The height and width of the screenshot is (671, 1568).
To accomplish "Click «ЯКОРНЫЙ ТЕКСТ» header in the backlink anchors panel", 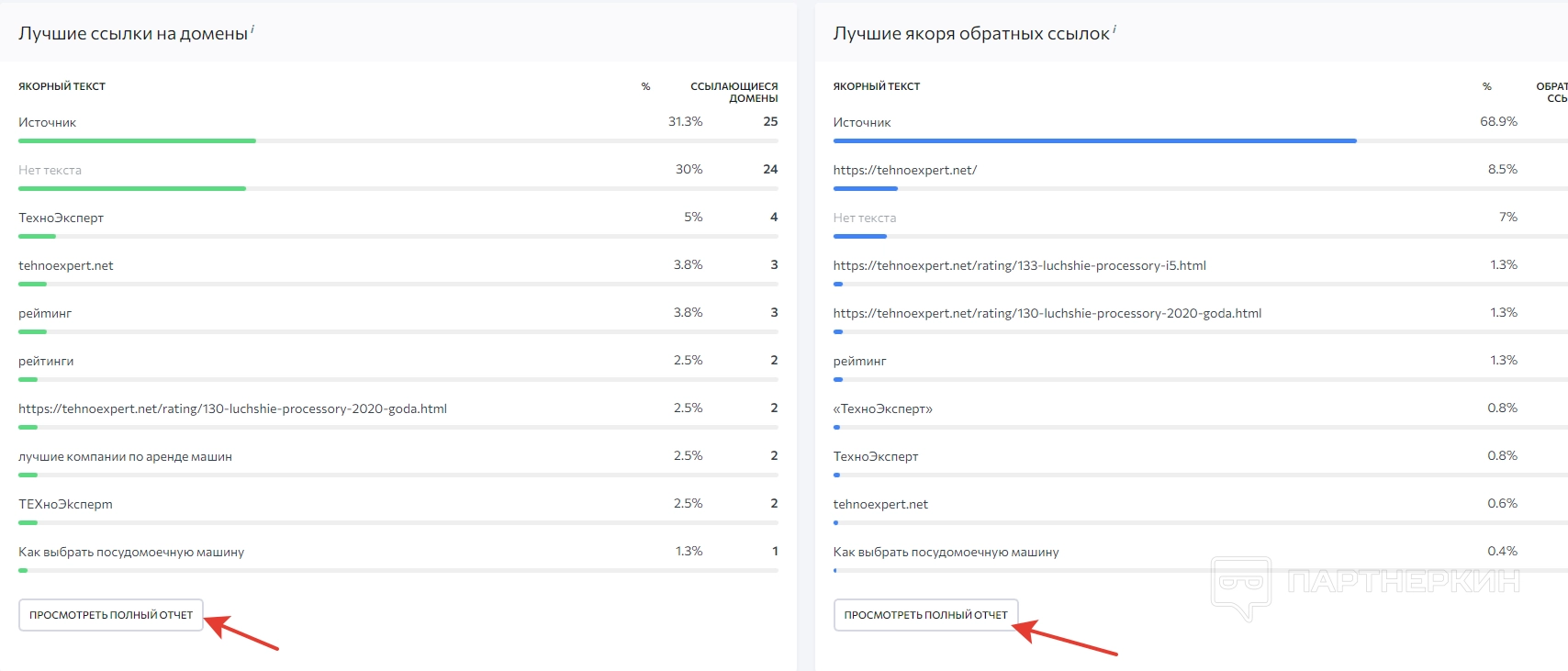I will pos(876,86).
